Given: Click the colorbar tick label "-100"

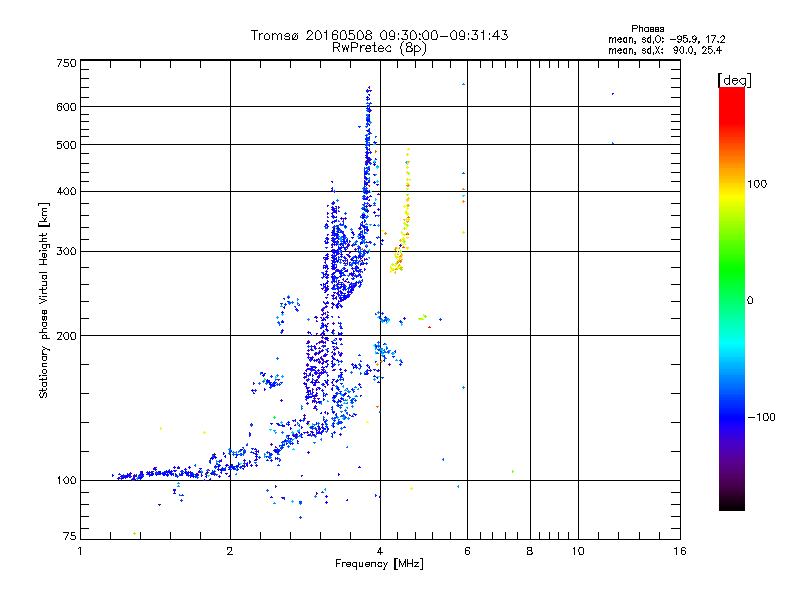Looking at the screenshot, I should 761,417.
